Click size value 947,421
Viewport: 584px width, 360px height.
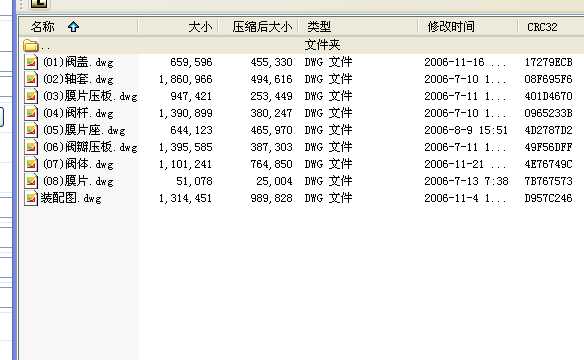191,96
